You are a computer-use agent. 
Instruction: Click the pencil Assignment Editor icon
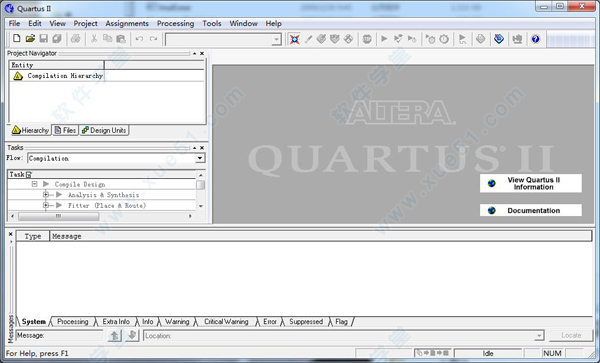click(x=308, y=39)
